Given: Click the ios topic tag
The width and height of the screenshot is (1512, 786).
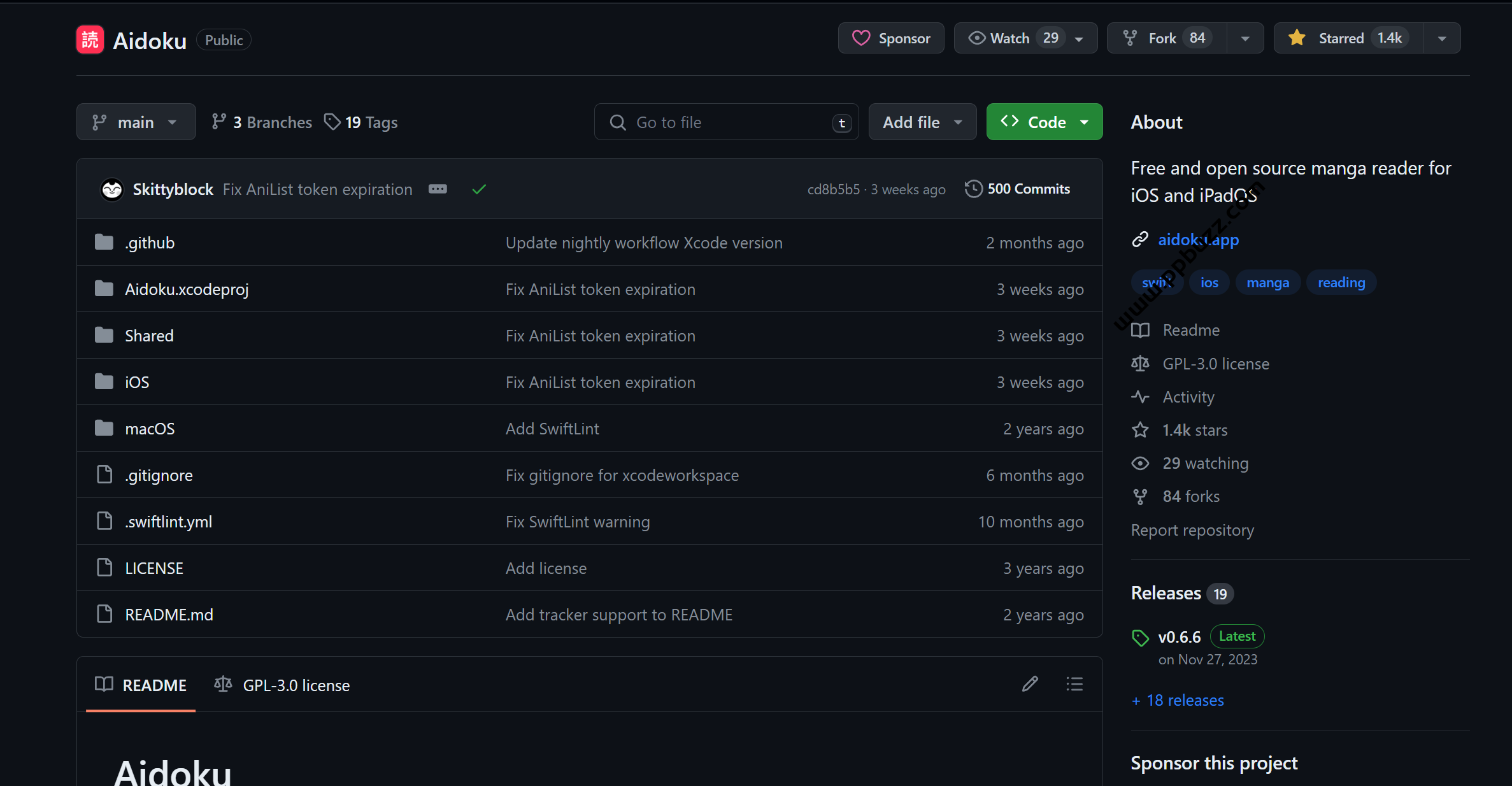Looking at the screenshot, I should pos(1209,282).
